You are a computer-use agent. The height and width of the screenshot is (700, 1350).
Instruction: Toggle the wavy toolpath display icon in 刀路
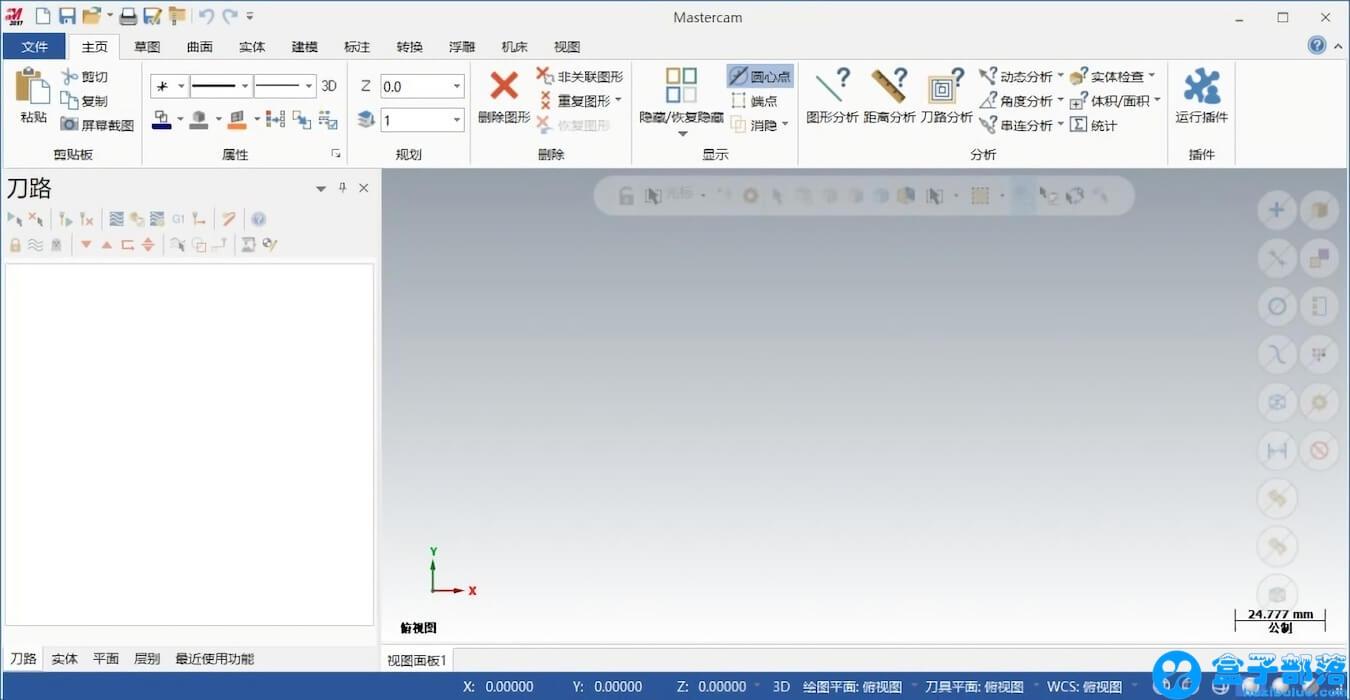(x=36, y=244)
